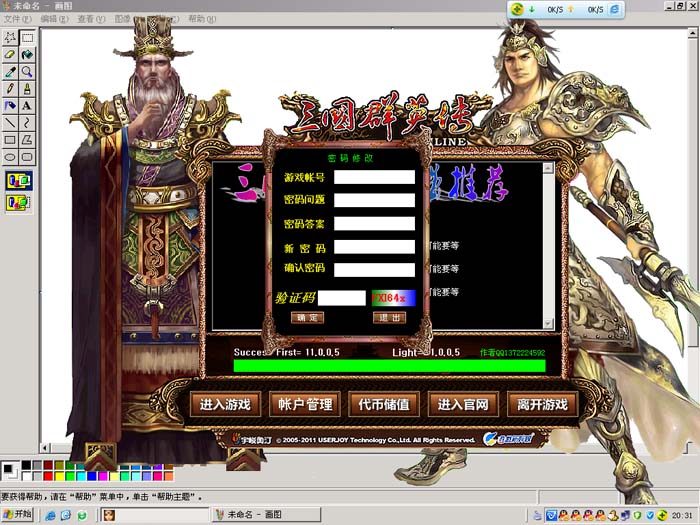Click the 帐户管理 button
The height and width of the screenshot is (525, 700).
point(305,405)
